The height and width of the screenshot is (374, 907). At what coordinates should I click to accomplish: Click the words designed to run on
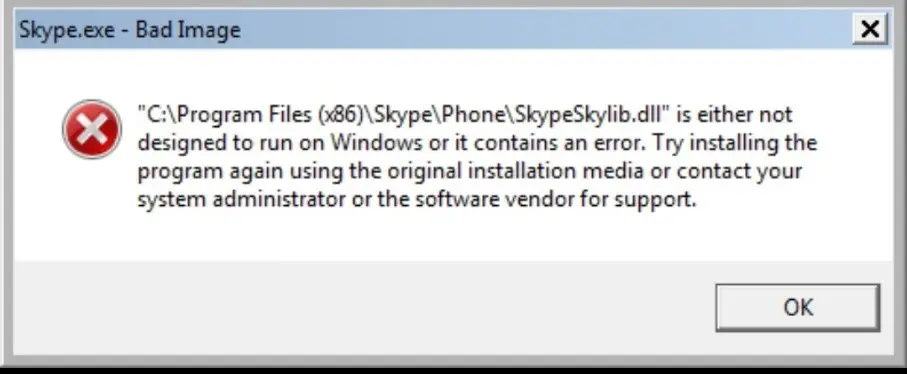click(231, 143)
